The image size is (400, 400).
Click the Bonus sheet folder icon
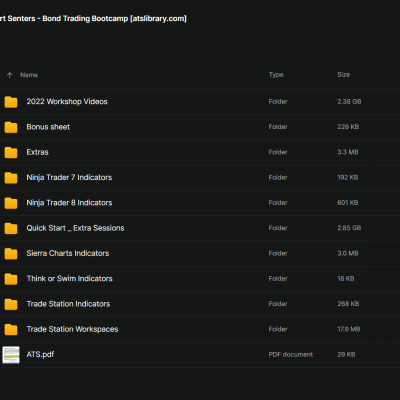11,127
